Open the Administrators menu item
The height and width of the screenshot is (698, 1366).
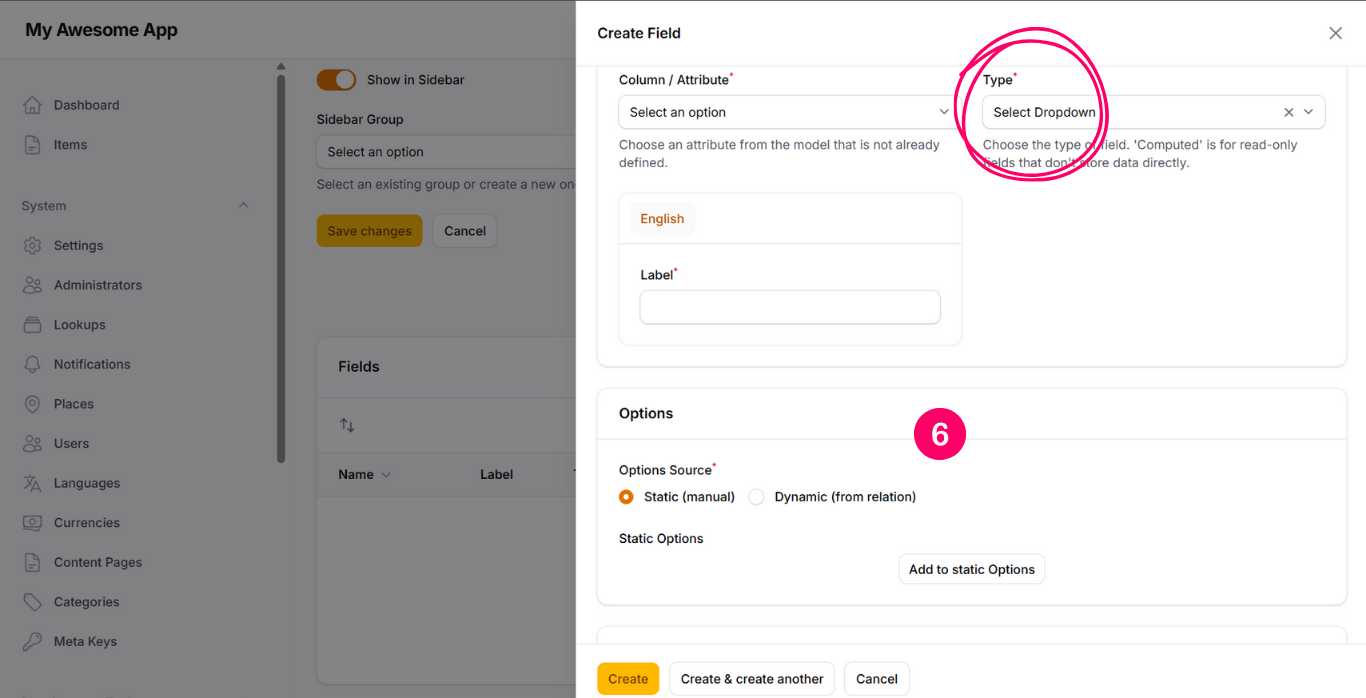click(98, 285)
